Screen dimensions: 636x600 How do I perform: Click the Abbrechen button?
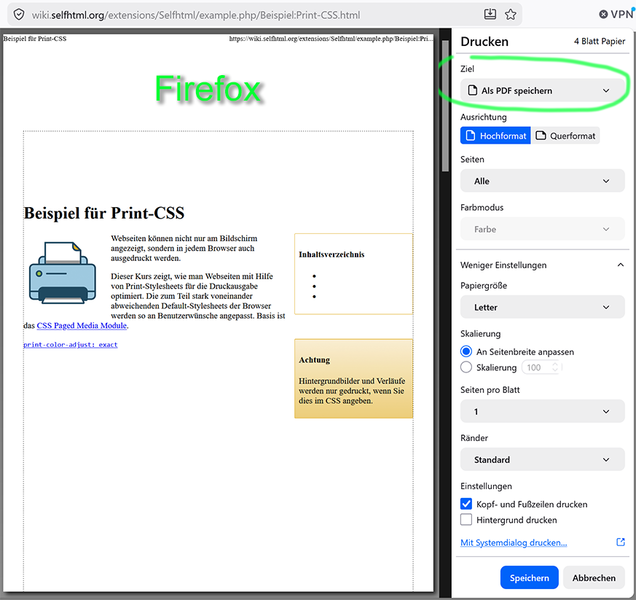click(594, 577)
